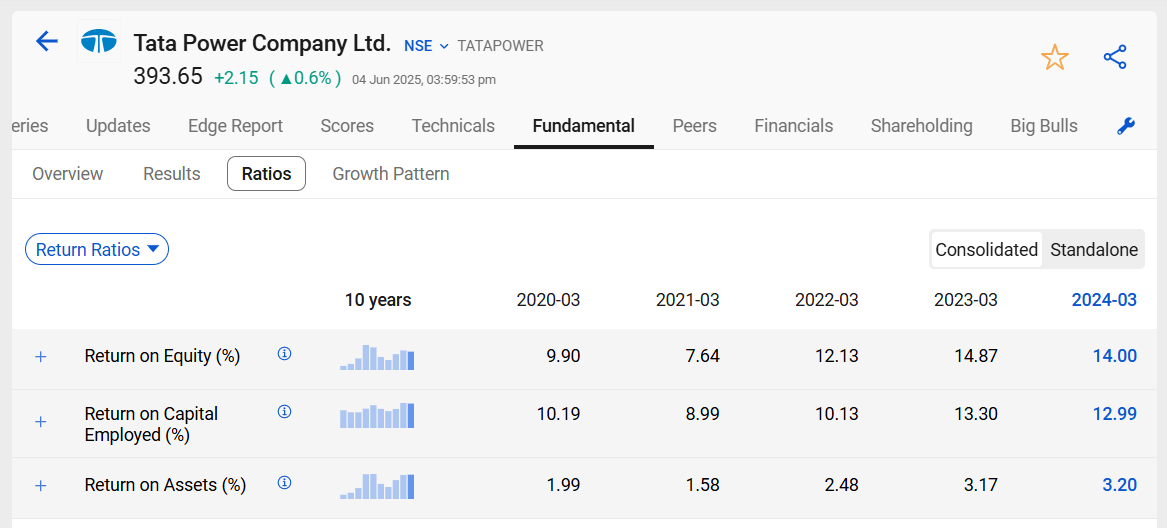Click the stock price 393.65

168,76
